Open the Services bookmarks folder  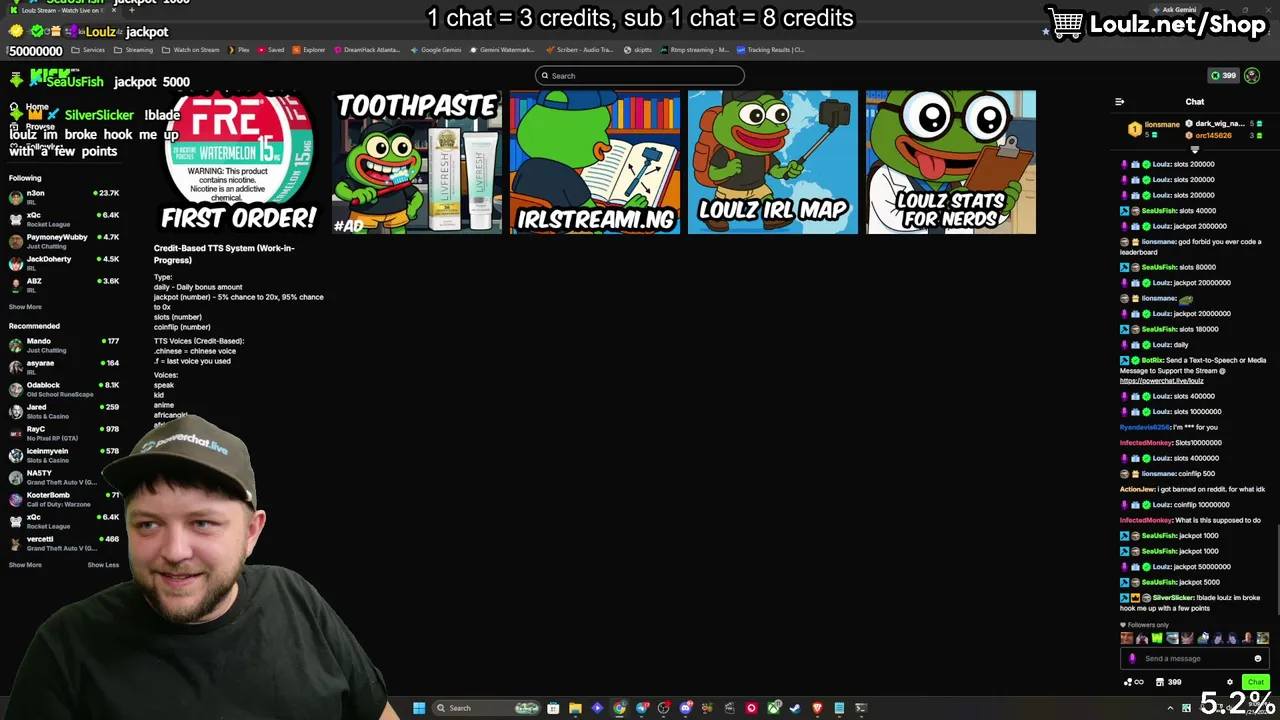[x=88, y=50]
